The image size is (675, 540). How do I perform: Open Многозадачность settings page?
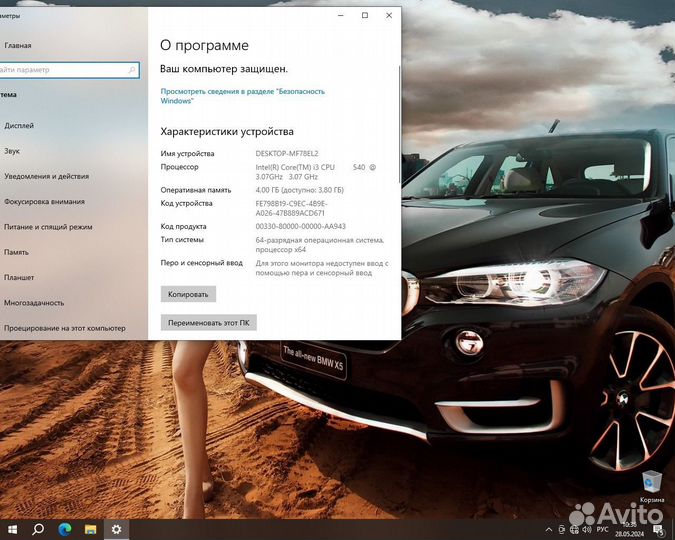(x=34, y=303)
